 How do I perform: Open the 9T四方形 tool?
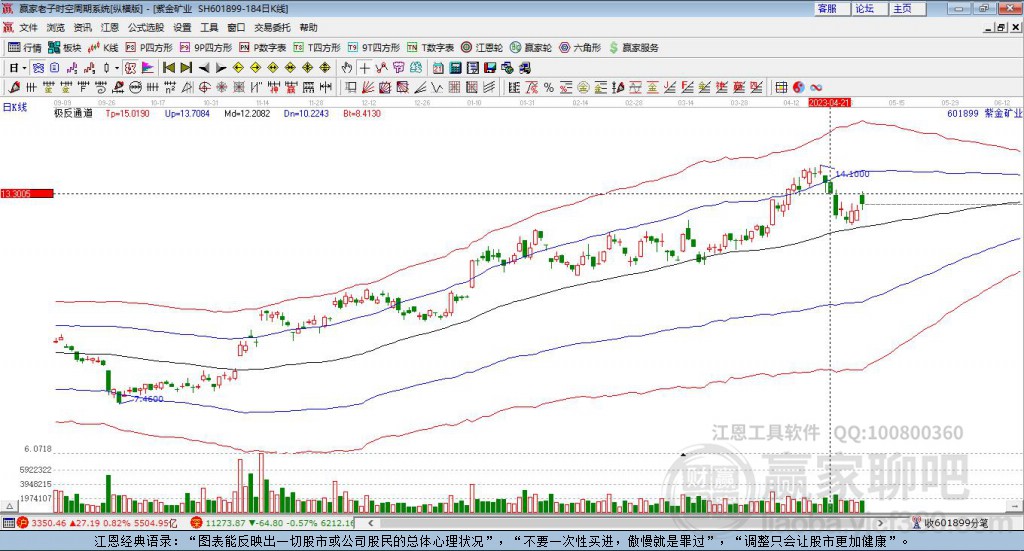[x=373, y=48]
